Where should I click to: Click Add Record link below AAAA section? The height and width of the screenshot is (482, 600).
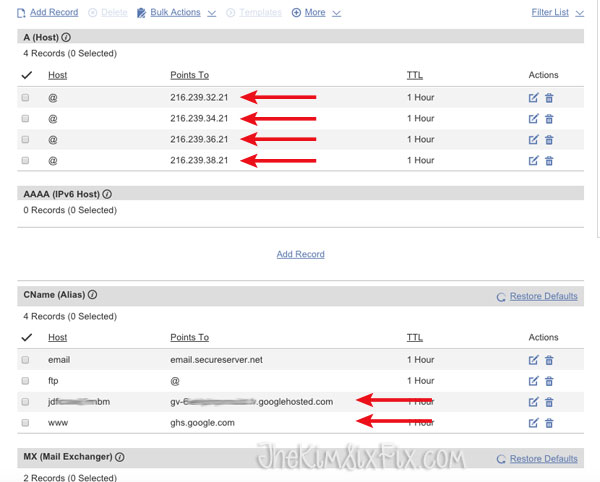pyautogui.click(x=300, y=254)
